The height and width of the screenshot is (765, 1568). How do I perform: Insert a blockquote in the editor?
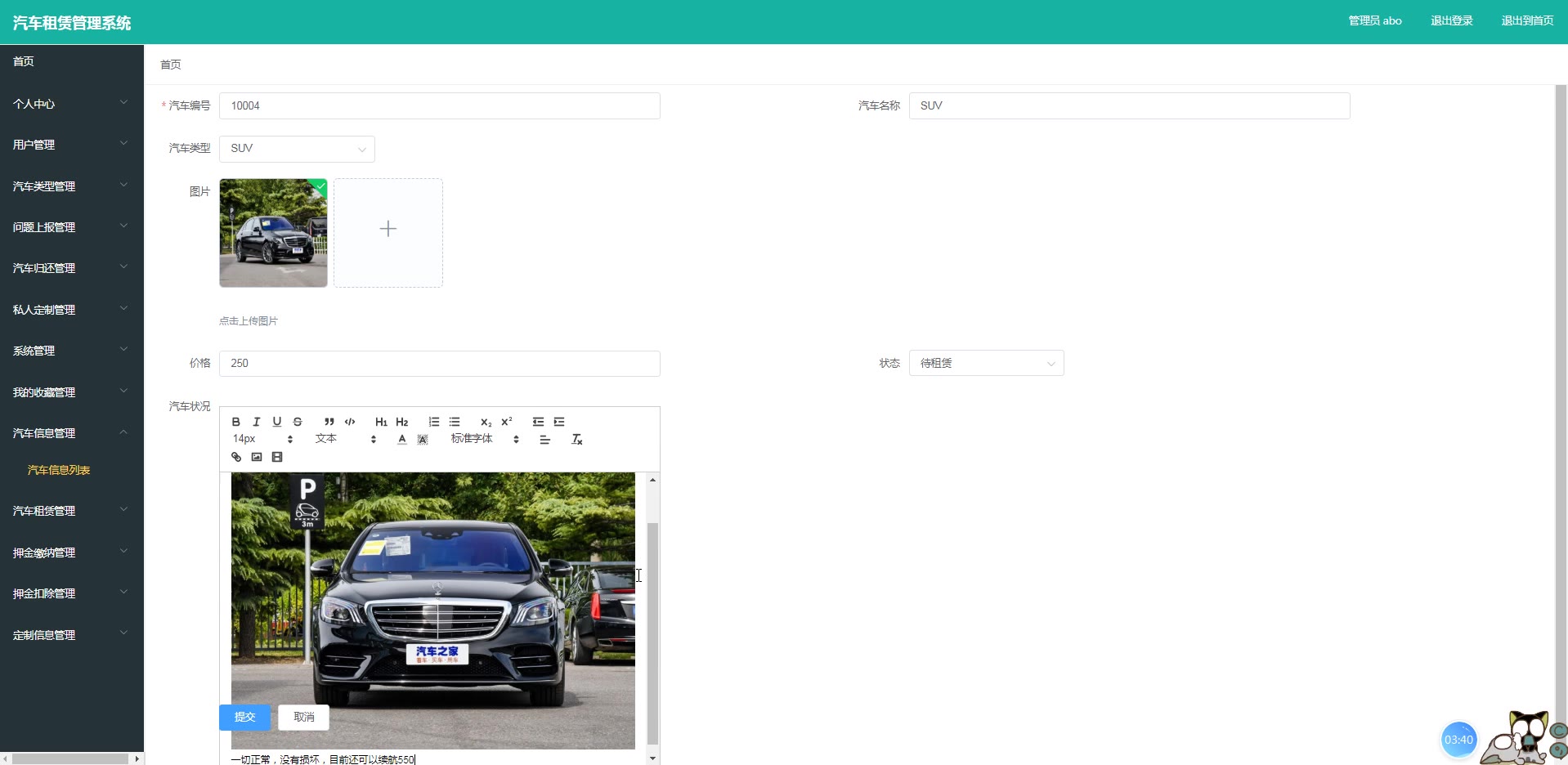coord(329,422)
